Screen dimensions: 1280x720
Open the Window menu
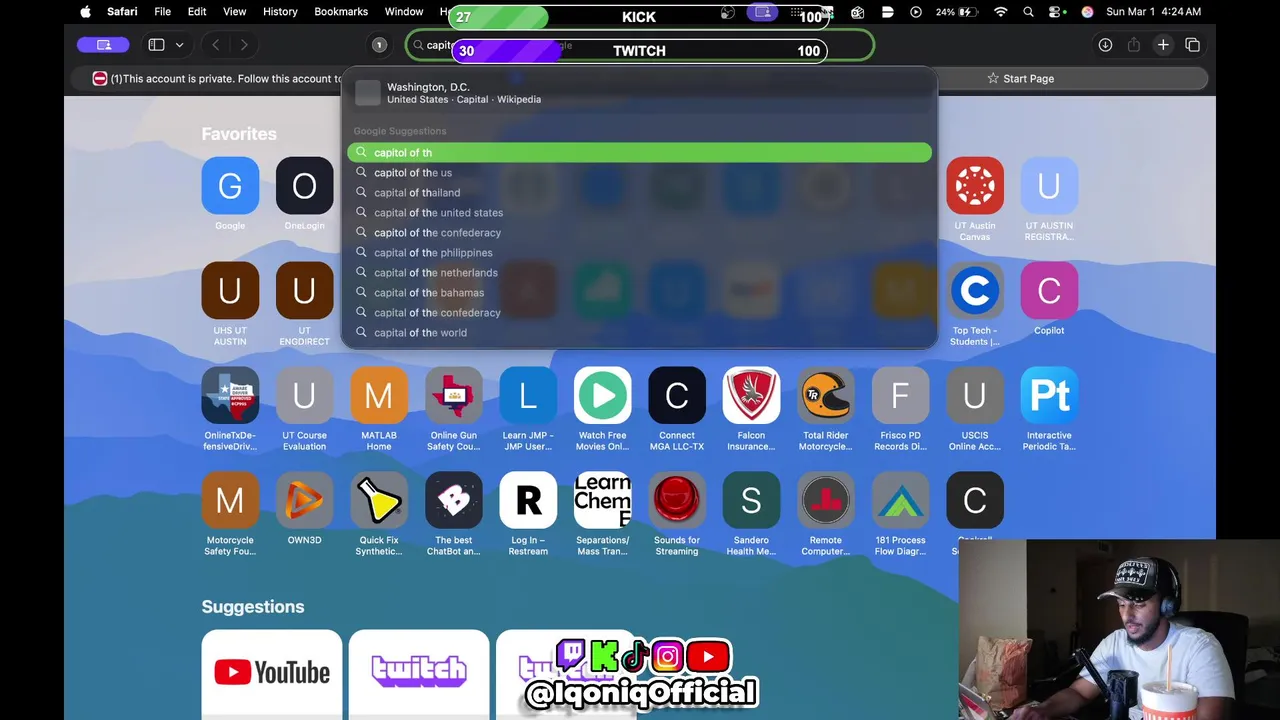point(404,12)
